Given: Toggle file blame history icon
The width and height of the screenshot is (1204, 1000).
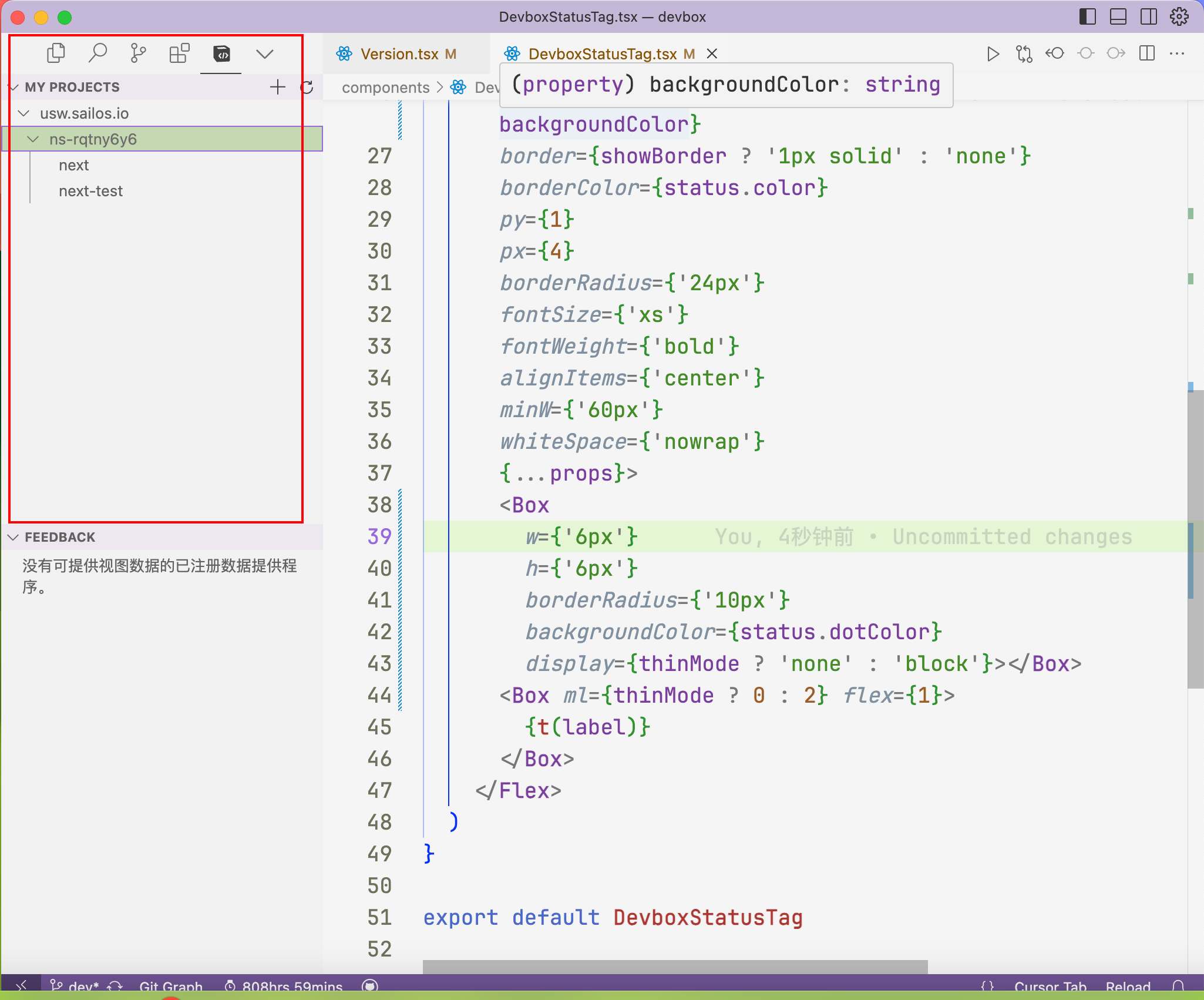Looking at the screenshot, I should click(1055, 53).
